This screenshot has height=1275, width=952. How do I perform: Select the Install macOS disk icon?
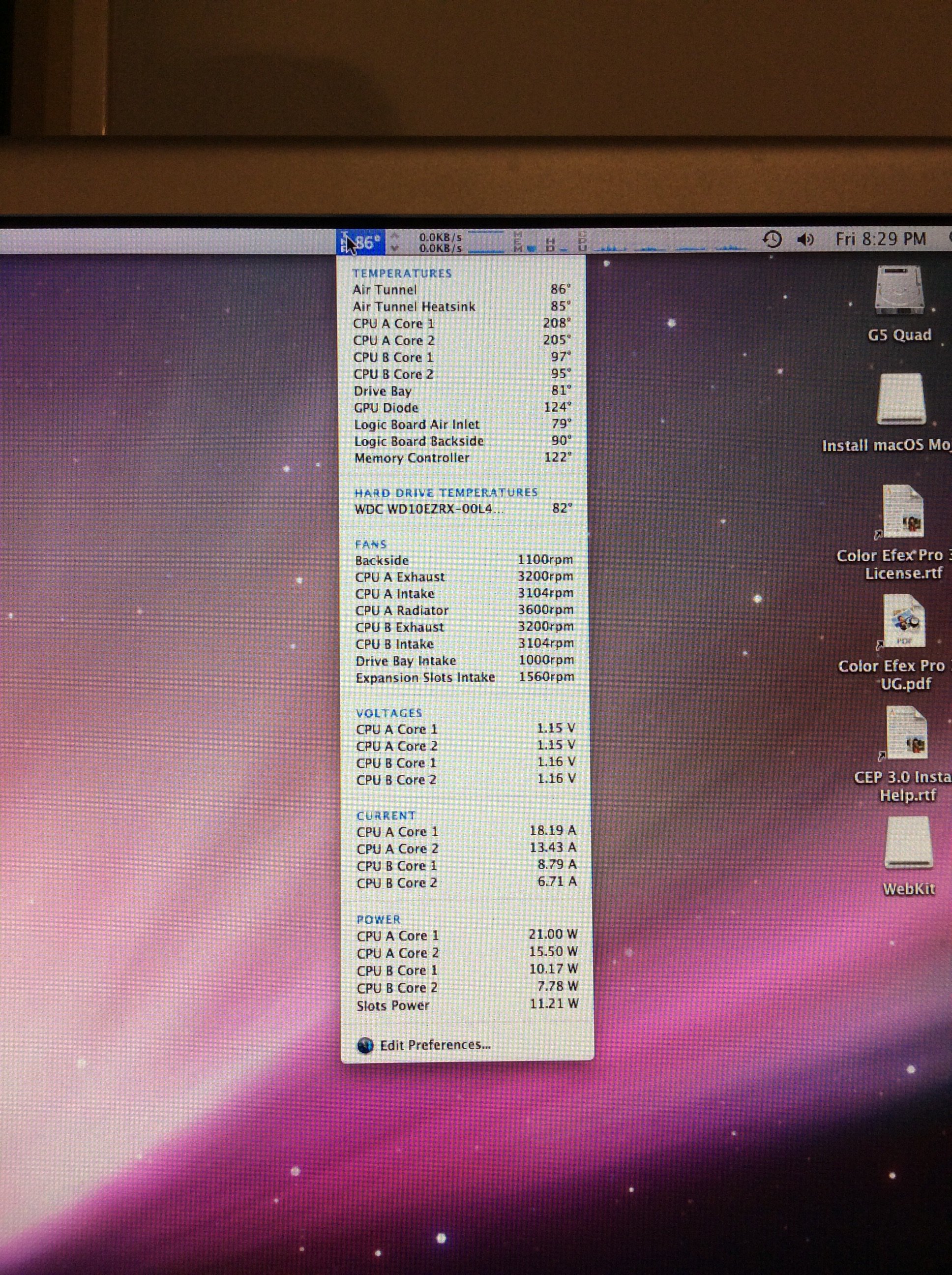pyautogui.click(x=901, y=400)
